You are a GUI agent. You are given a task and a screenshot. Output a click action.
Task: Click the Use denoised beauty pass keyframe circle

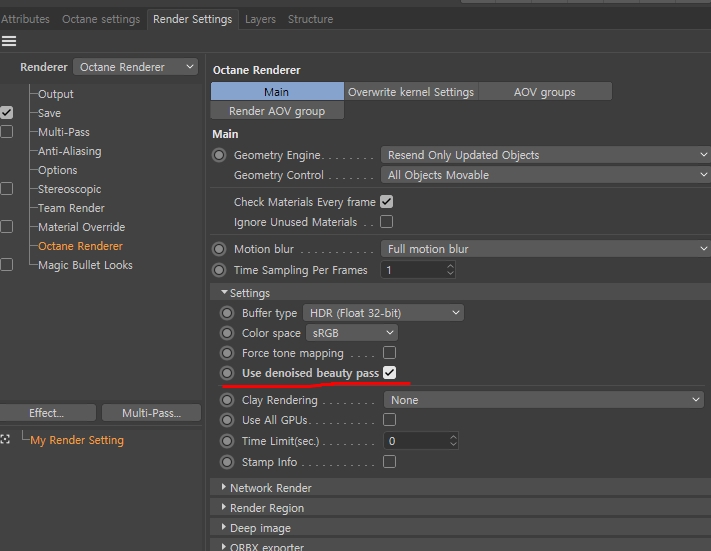[x=227, y=373]
